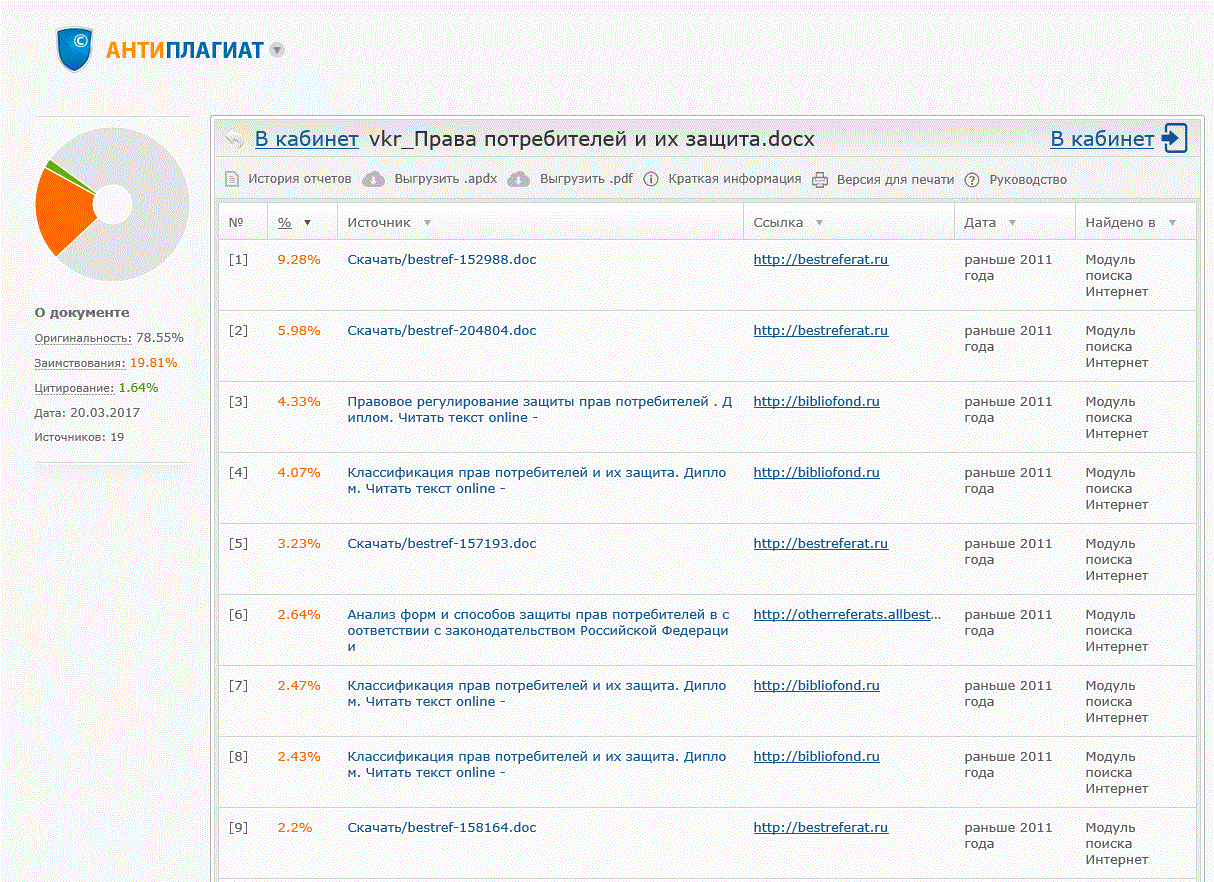Click the question mark manual icon

972,180
